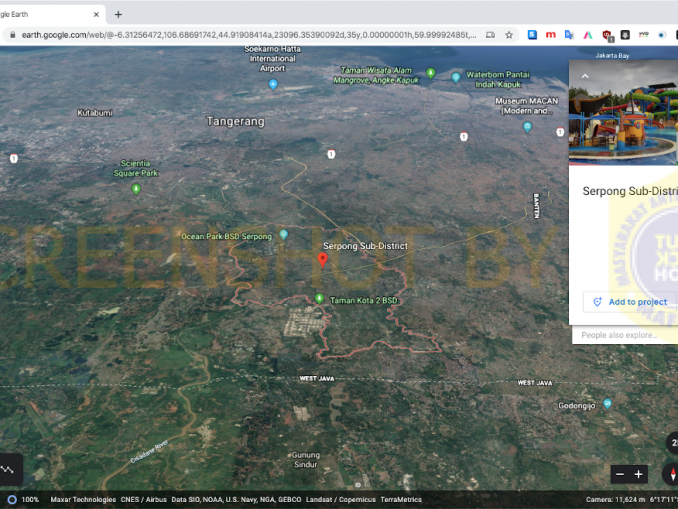Click the People also explore heading

point(619,335)
